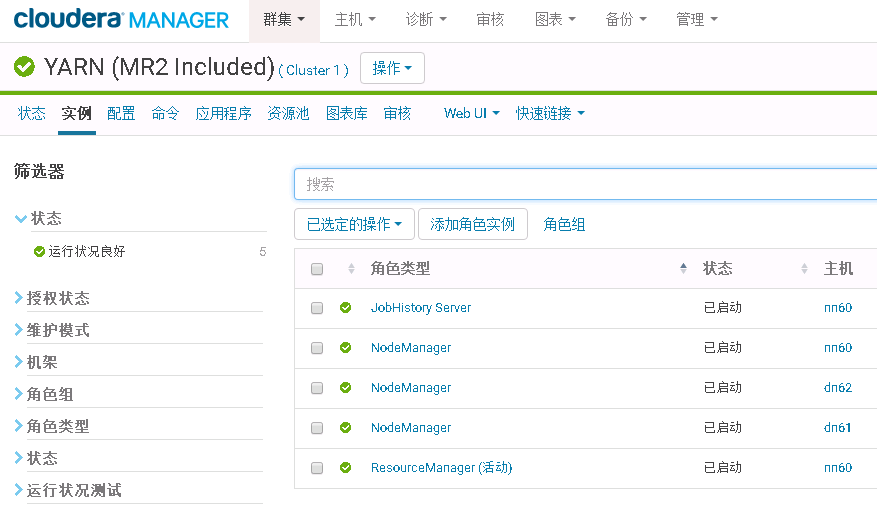Open the 操作 actions dropdown
This screenshot has width=877, height=511.
392,68
